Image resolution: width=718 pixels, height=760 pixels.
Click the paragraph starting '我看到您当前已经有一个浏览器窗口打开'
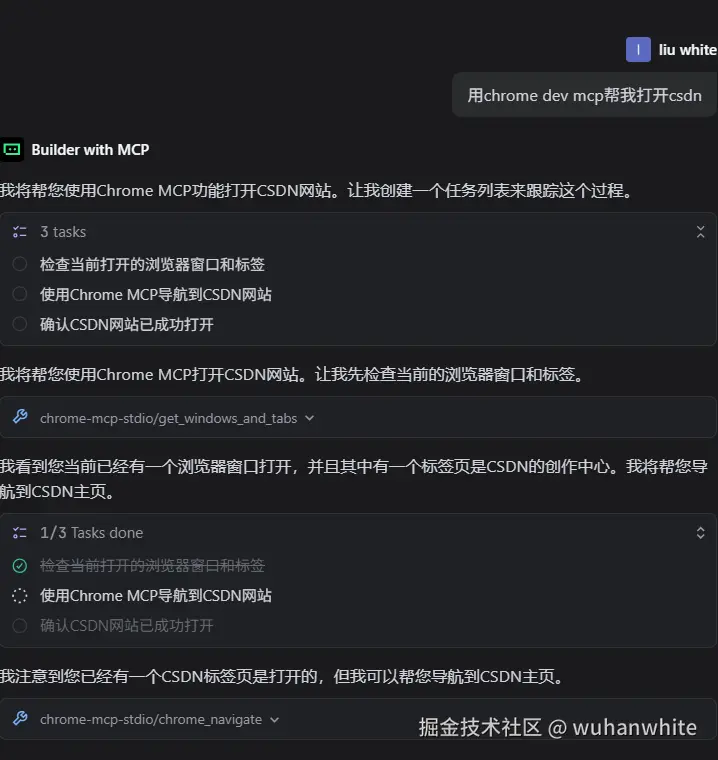pyautogui.click(x=354, y=479)
